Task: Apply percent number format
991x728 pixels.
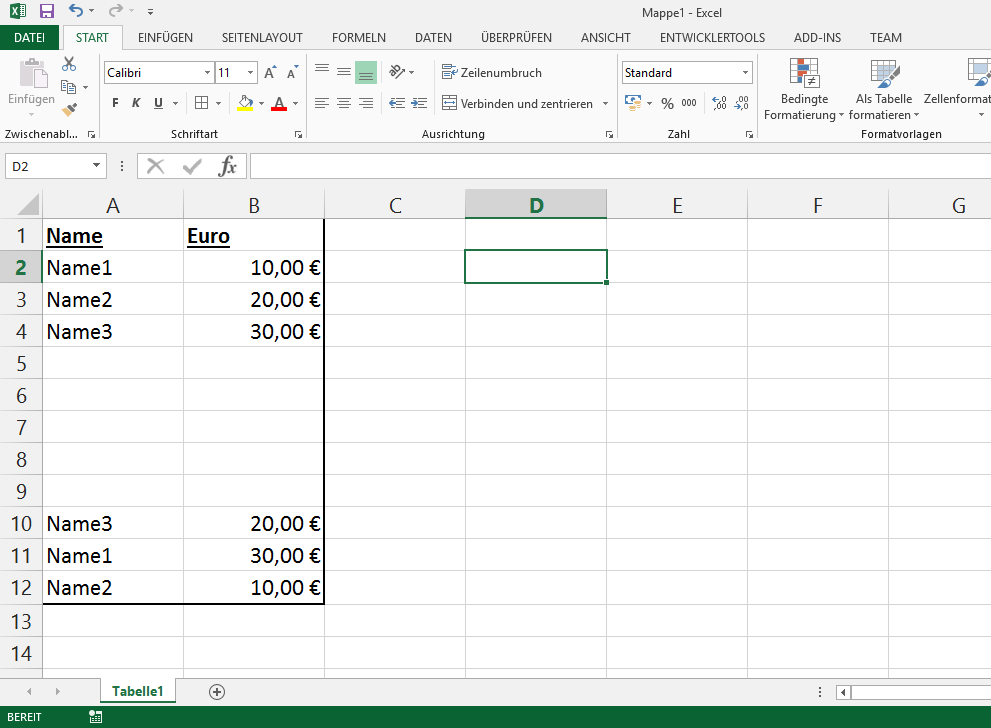Action: pos(666,103)
